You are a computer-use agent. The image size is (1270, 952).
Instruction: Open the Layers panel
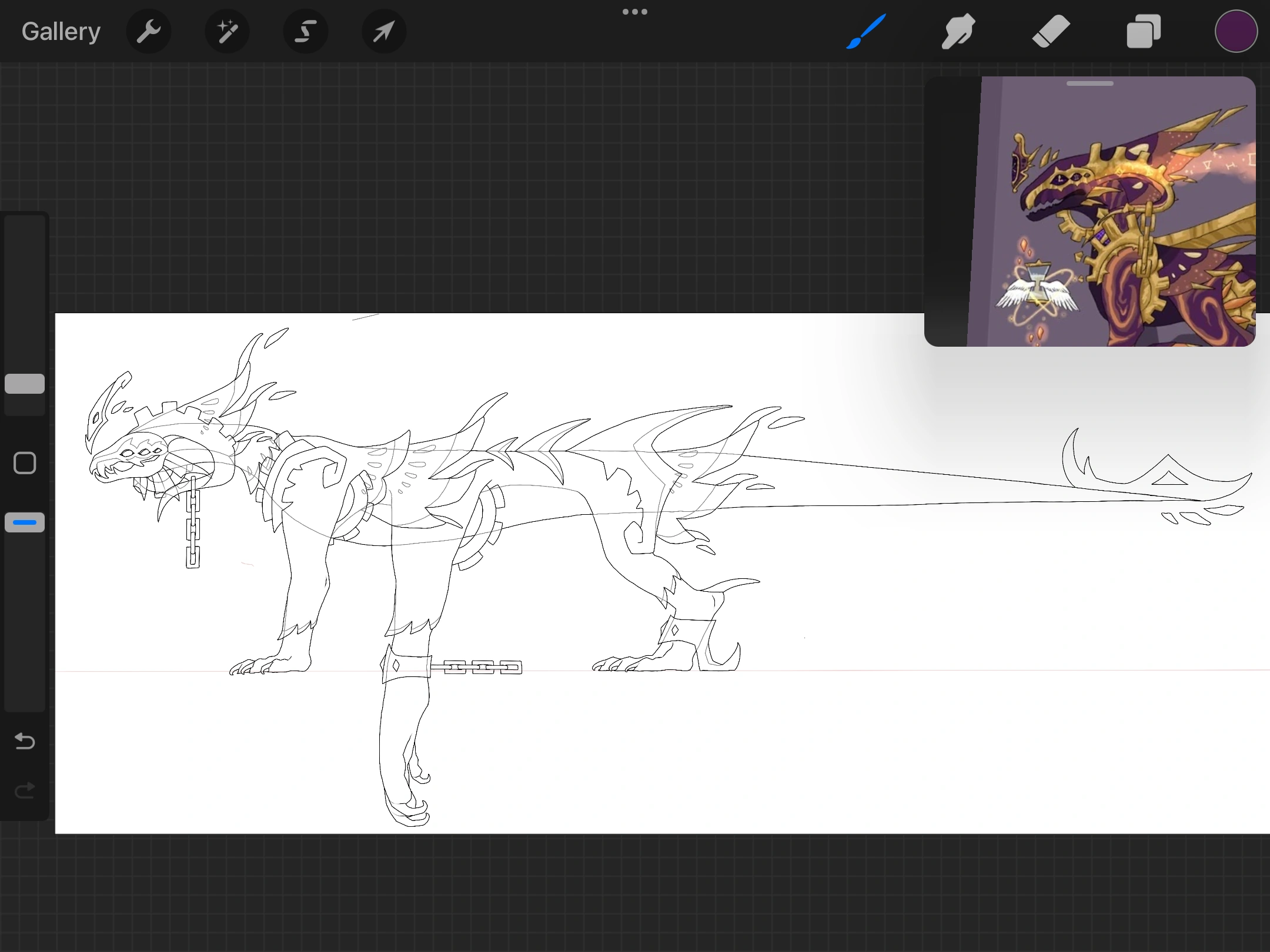(1143, 31)
